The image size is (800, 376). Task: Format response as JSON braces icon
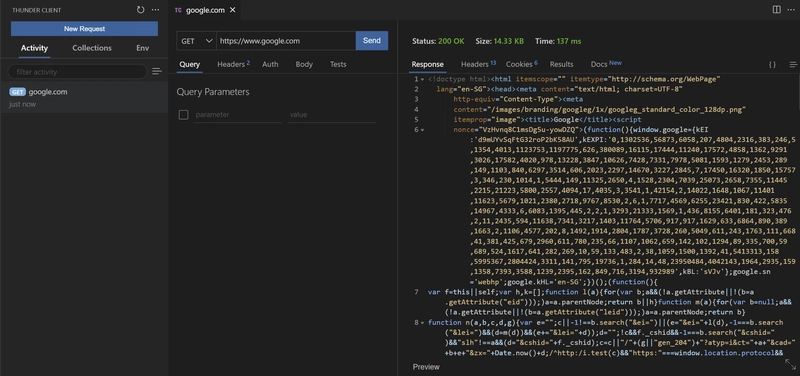pos(772,64)
